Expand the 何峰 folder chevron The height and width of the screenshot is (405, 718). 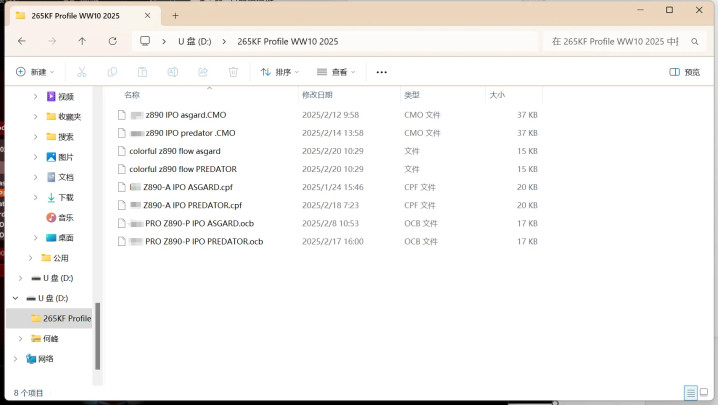pos(20,338)
